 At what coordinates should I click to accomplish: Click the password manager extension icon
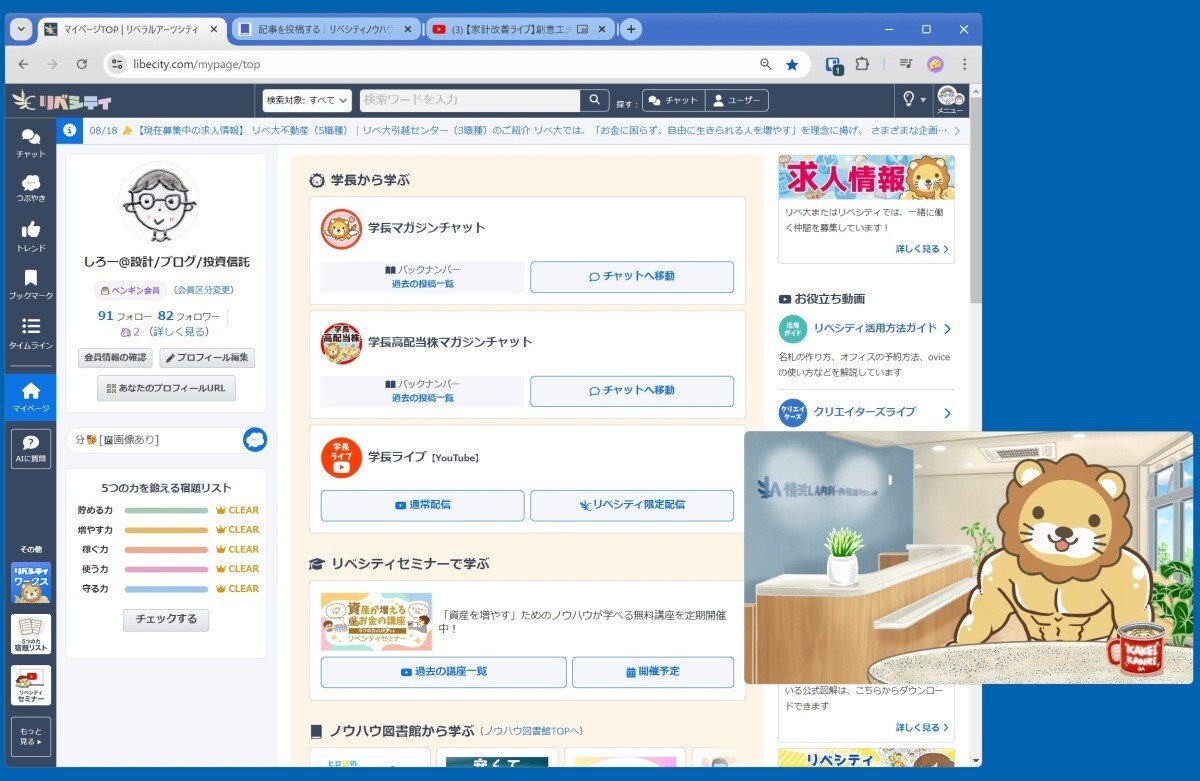click(x=833, y=65)
